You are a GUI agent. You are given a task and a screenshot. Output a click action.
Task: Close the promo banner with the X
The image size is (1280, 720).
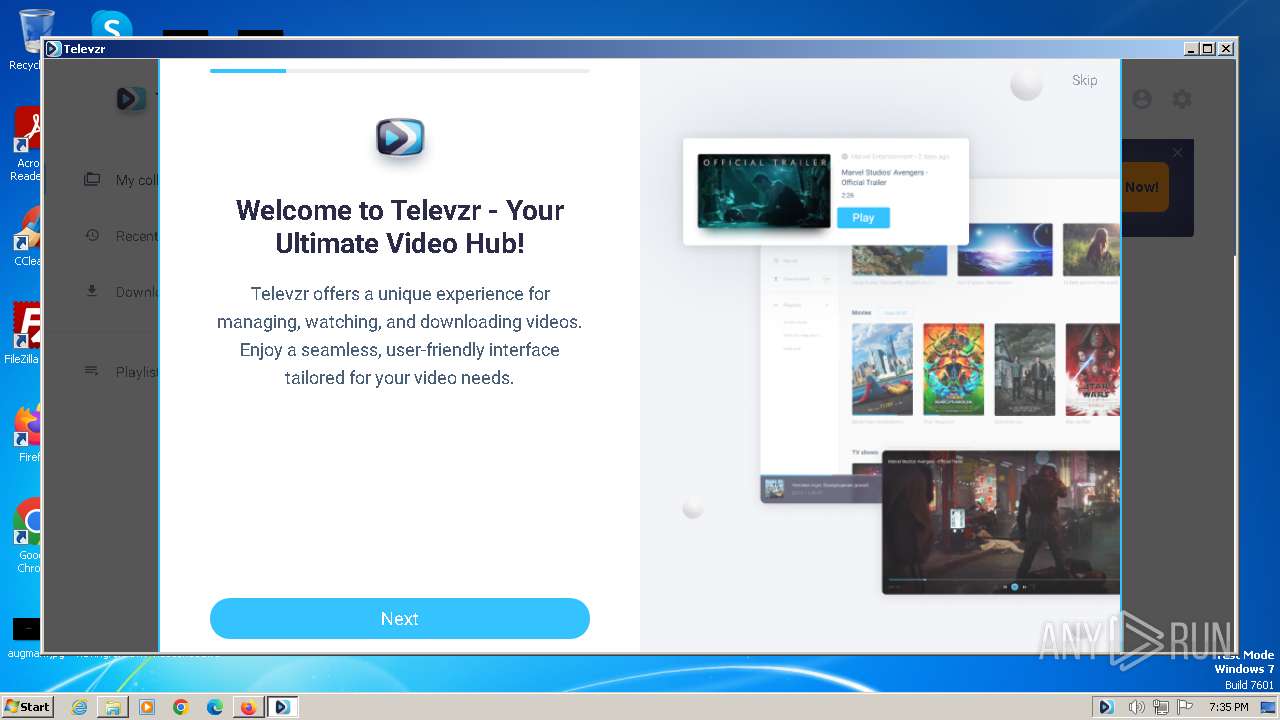coord(1177,153)
